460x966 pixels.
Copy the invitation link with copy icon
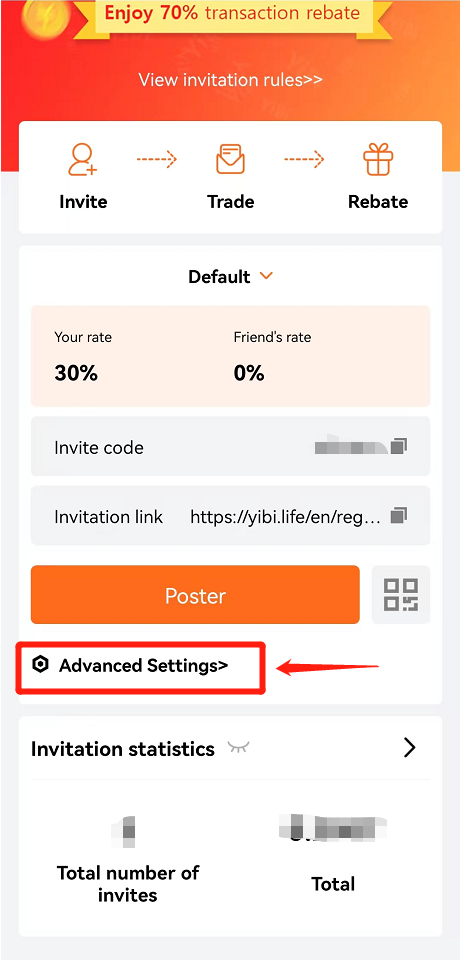pos(399,515)
